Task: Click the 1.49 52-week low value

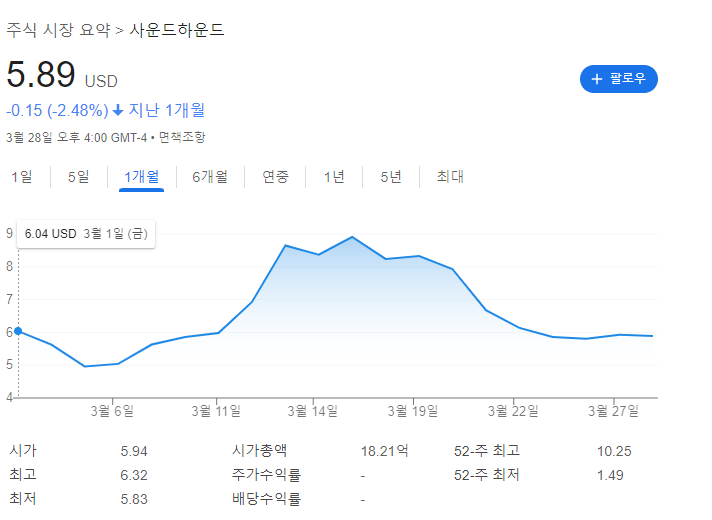Action: coord(610,475)
